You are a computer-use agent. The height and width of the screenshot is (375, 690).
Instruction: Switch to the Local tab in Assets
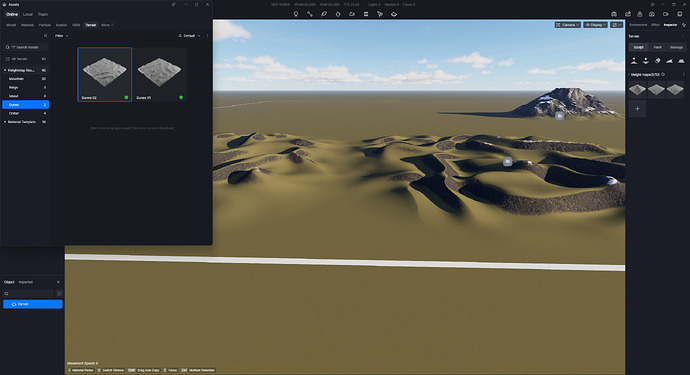(28, 15)
